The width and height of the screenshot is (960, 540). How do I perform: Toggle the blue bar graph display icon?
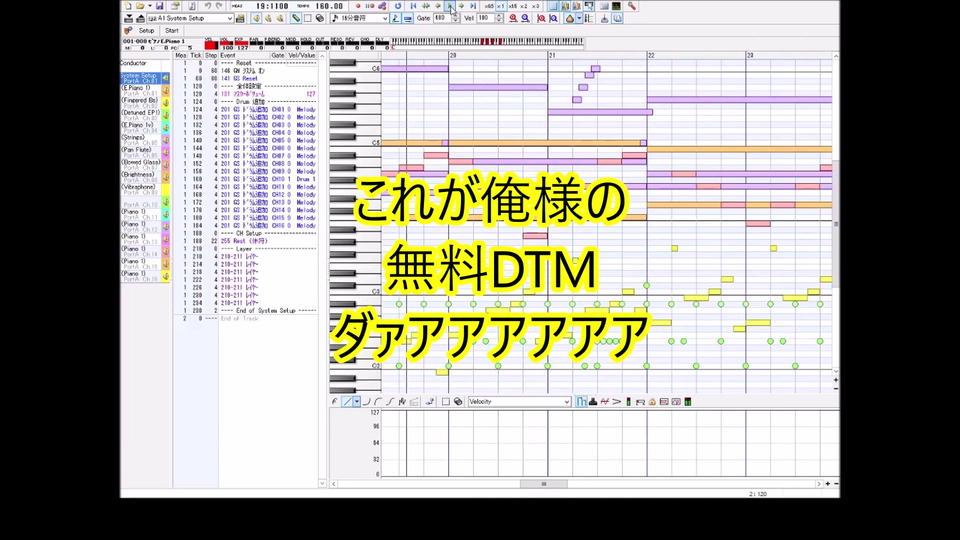click(x=581, y=402)
